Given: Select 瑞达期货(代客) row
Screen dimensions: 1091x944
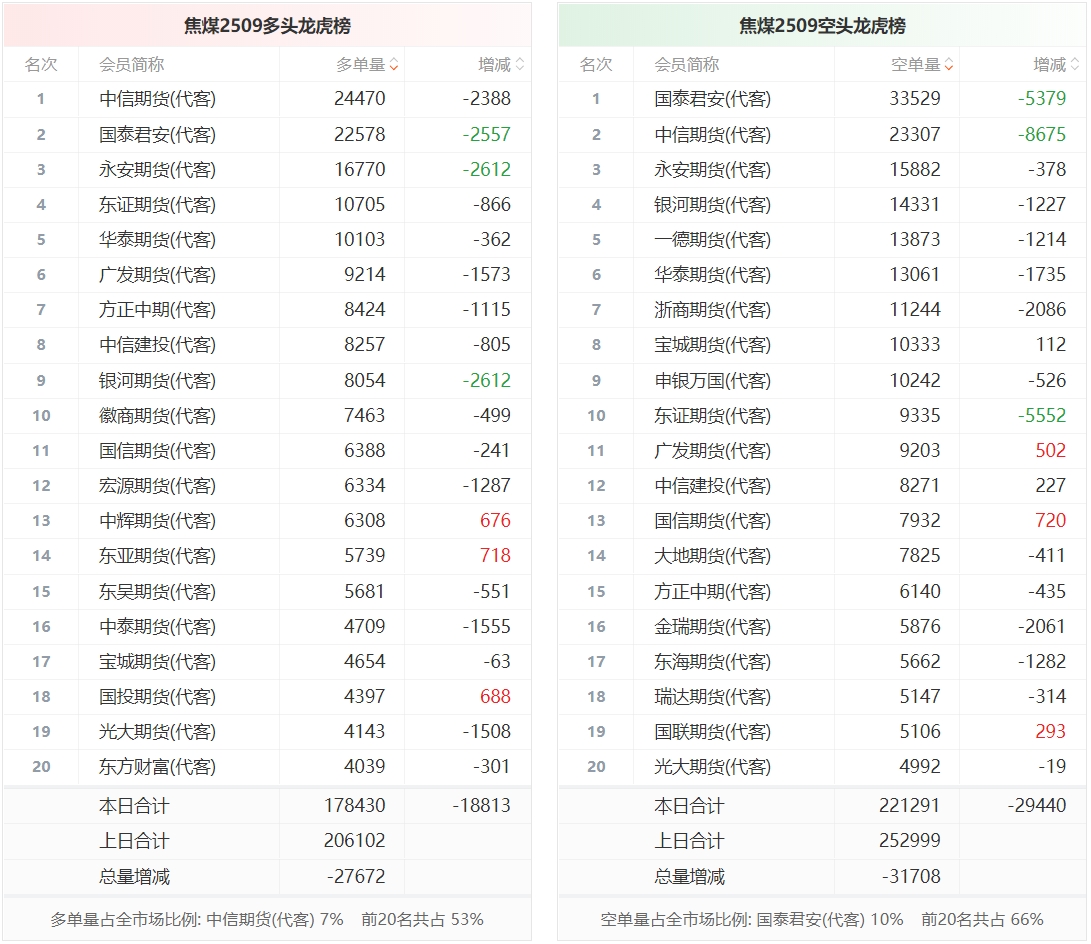Looking at the screenshot, I should [x=822, y=696].
